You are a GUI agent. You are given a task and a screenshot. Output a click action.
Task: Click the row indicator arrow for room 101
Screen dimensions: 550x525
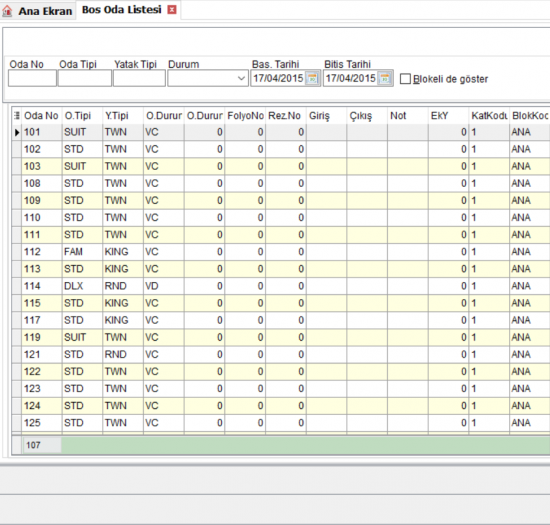click(16, 133)
